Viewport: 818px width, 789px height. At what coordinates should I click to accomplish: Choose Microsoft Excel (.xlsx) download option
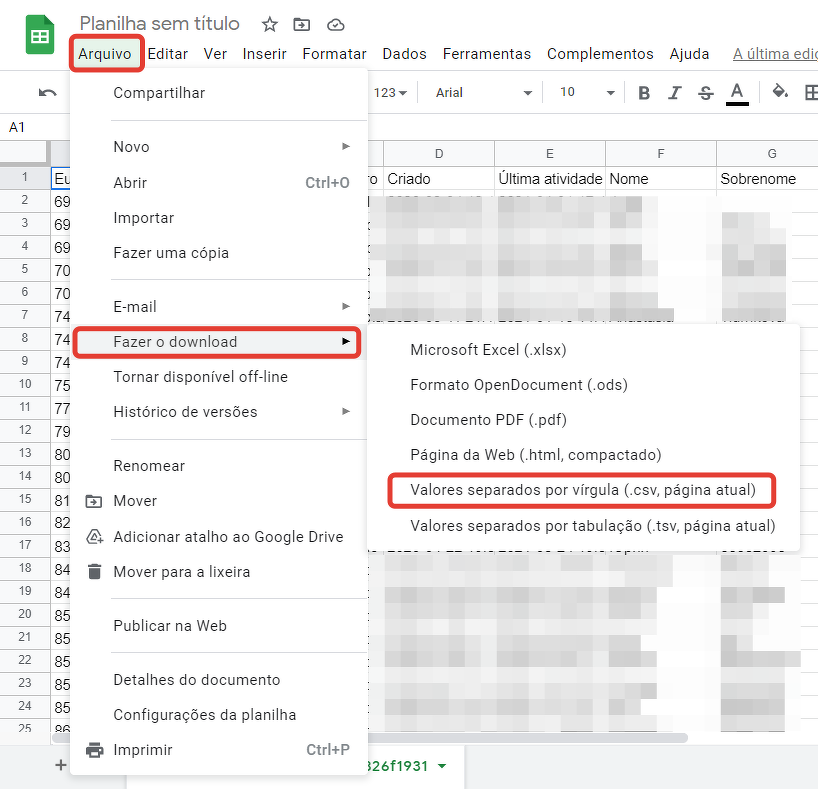pyautogui.click(x=488, y=350)
